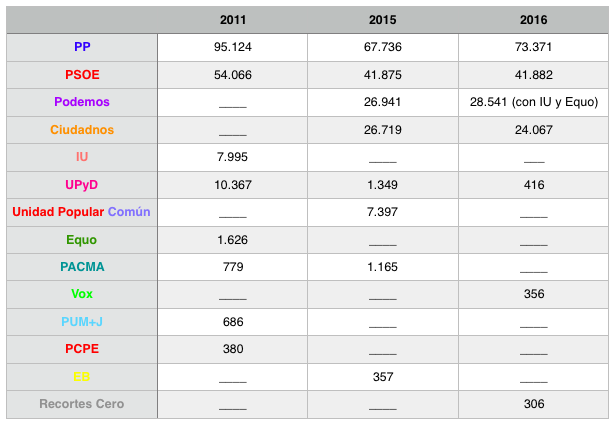Select the cell containing 95.124
The height and width of the screenshot is (425, 614).
click(x=232, y=47)
